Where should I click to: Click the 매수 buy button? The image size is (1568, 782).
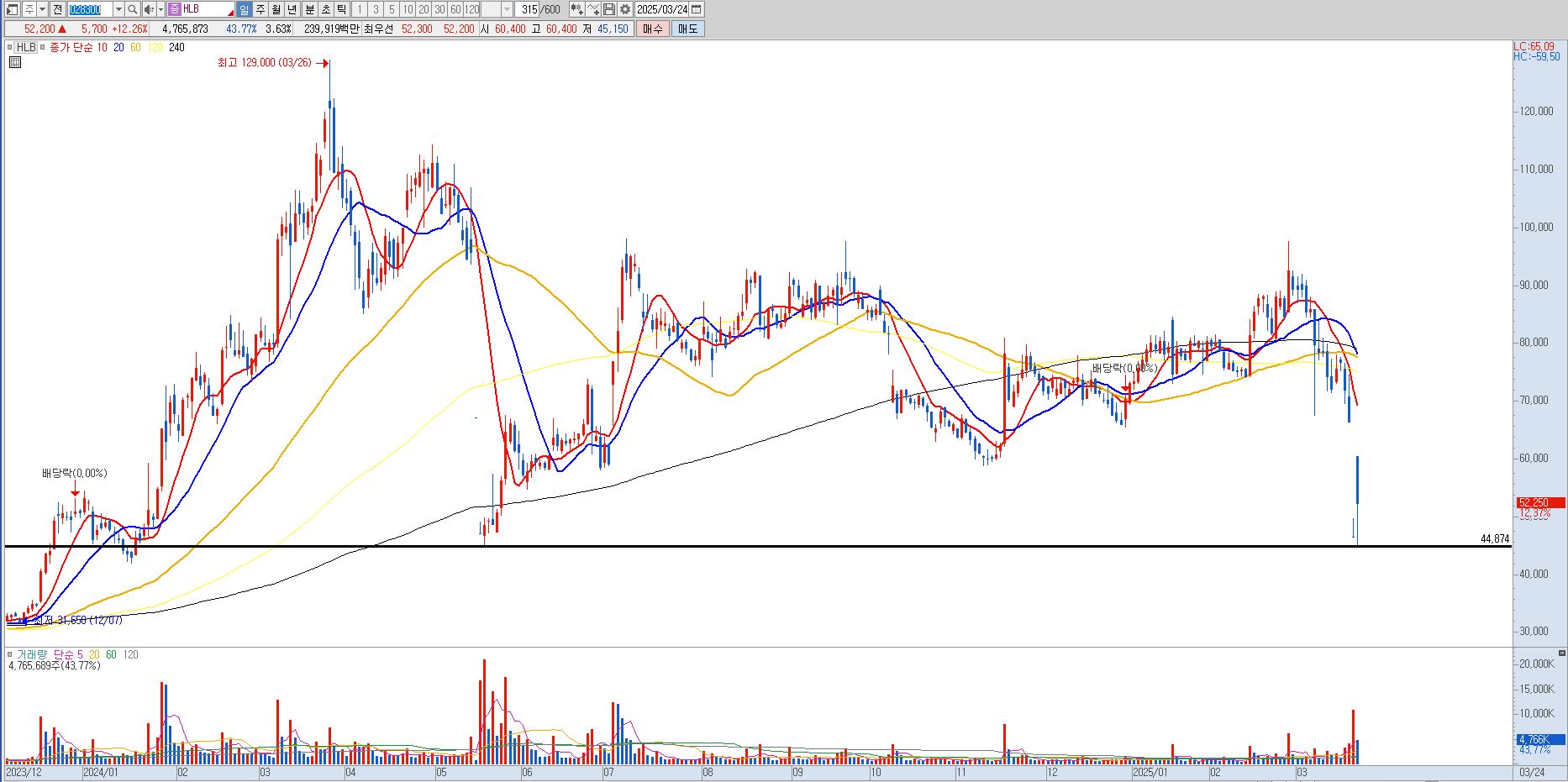click(652, 29)
